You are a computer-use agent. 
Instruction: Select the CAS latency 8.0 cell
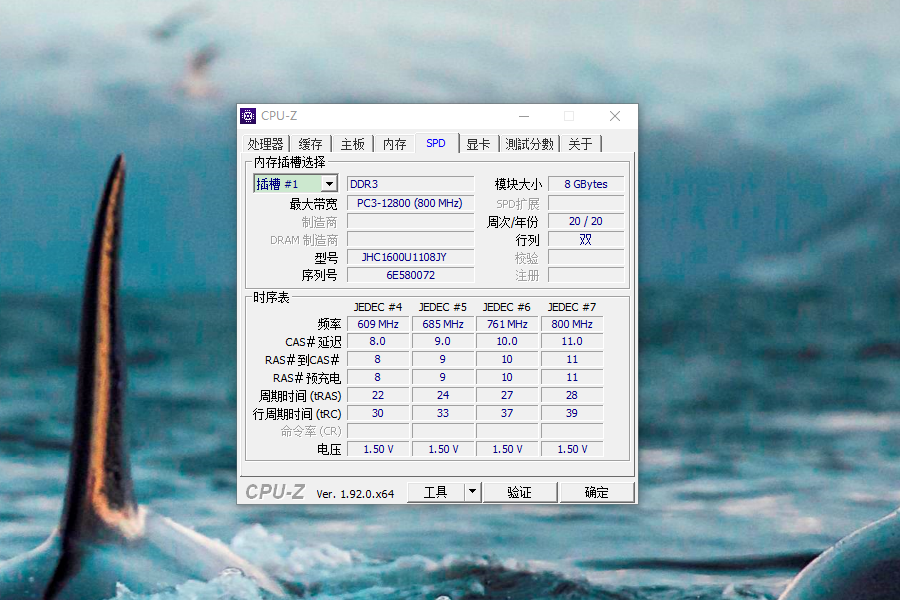click(378, 341)
